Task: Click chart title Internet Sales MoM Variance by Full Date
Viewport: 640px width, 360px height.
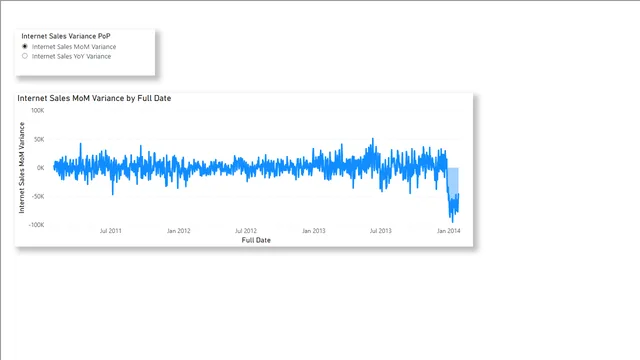Action: [94, 98]
